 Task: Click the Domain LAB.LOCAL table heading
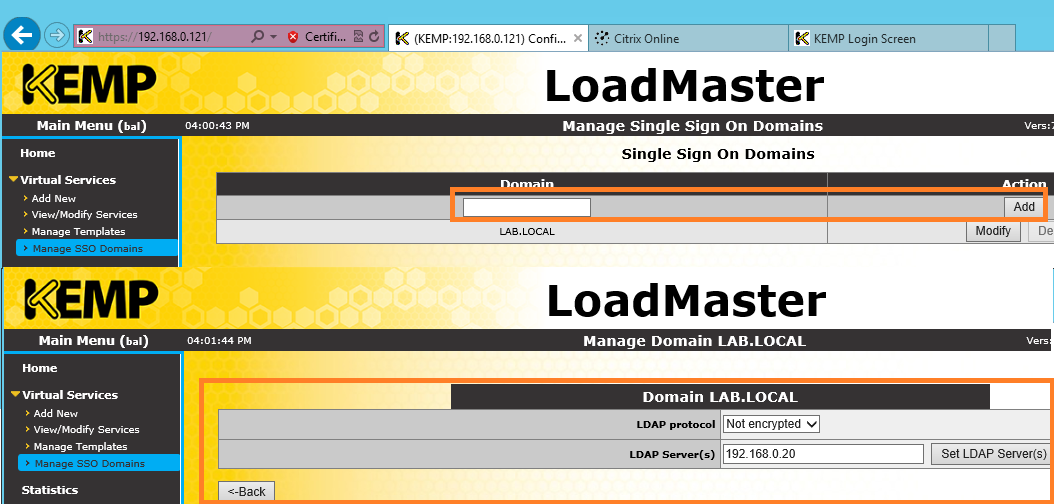(x=720, y=396)
